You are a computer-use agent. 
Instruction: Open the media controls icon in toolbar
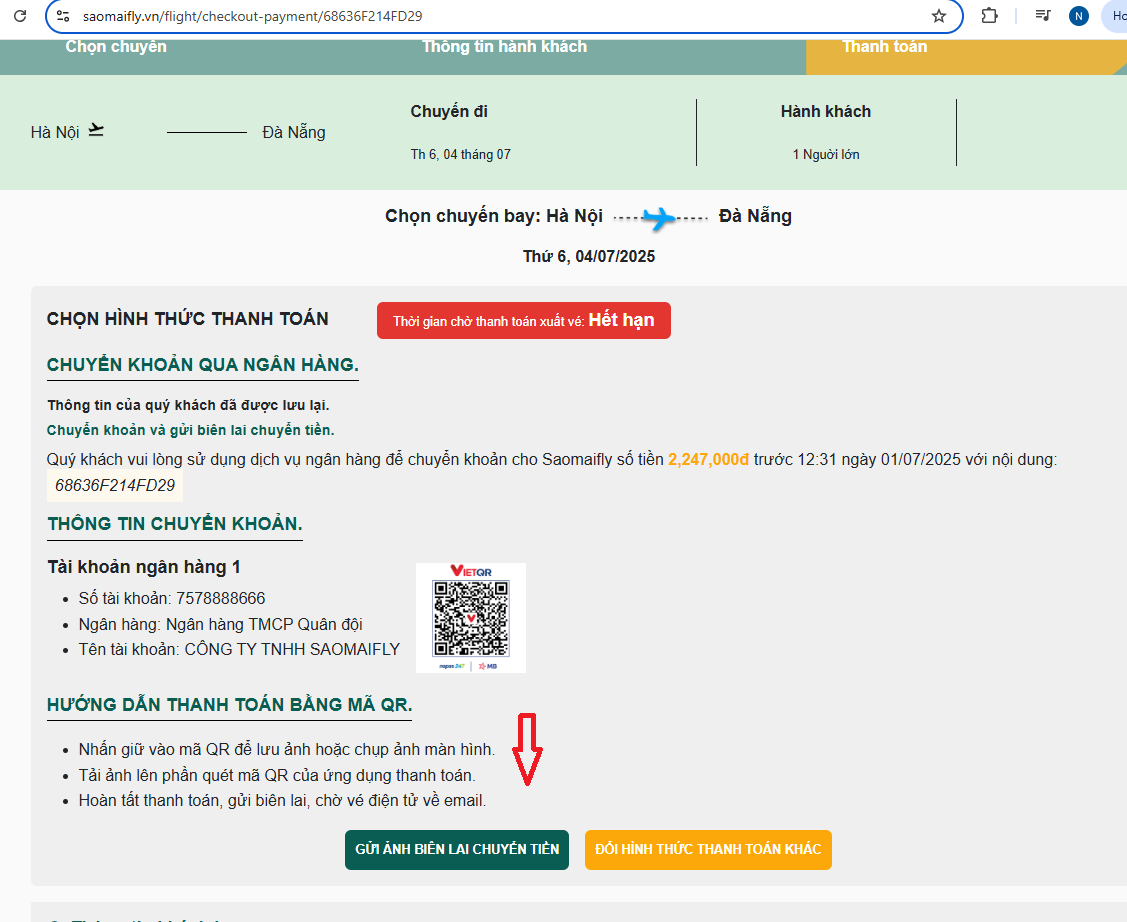tap(1042, 15)
